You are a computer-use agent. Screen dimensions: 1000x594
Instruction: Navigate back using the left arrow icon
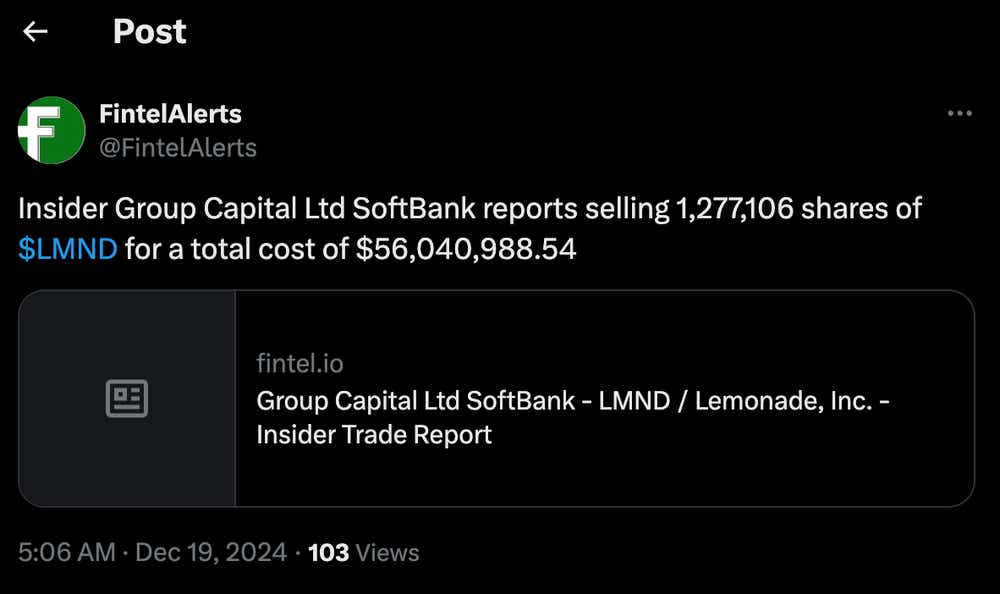point(35,31)
